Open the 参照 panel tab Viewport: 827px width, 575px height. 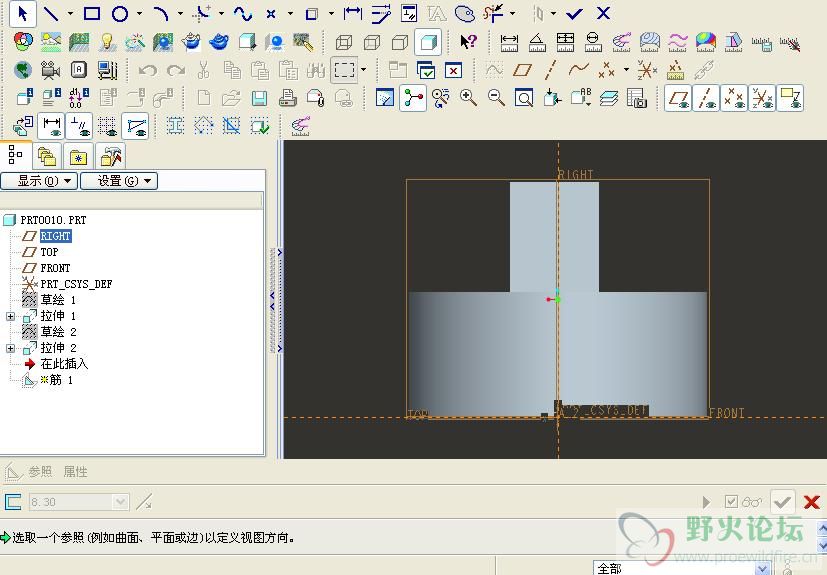(x=40, y=471)
